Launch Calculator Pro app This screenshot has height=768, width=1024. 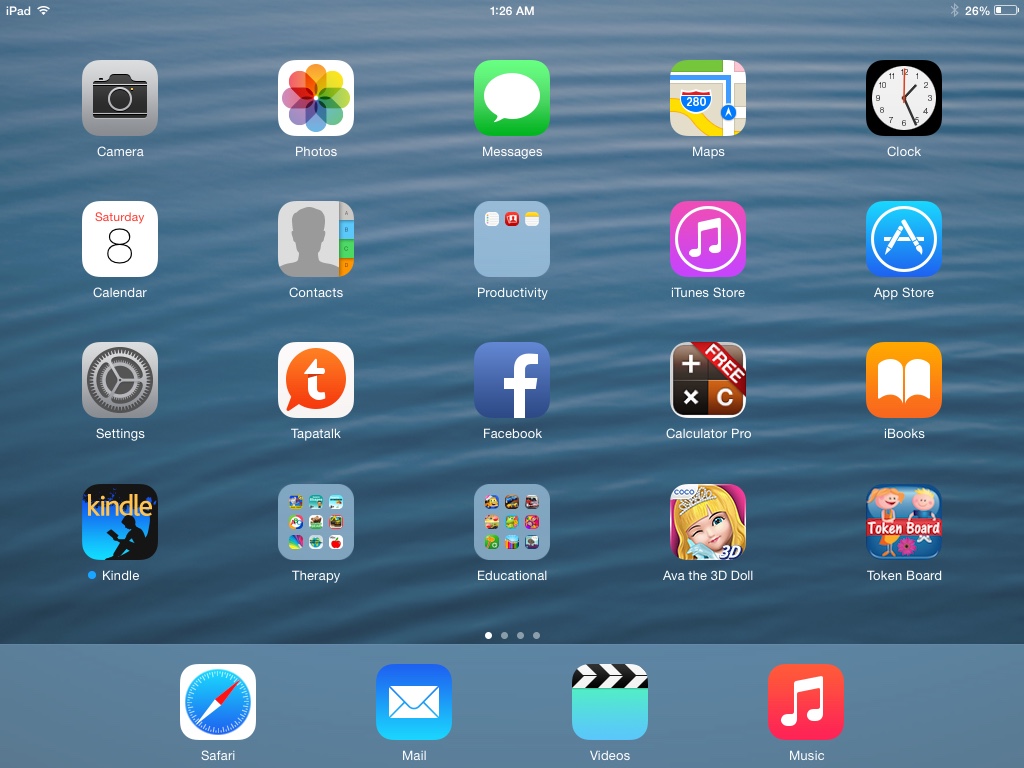tap(708, 380)
